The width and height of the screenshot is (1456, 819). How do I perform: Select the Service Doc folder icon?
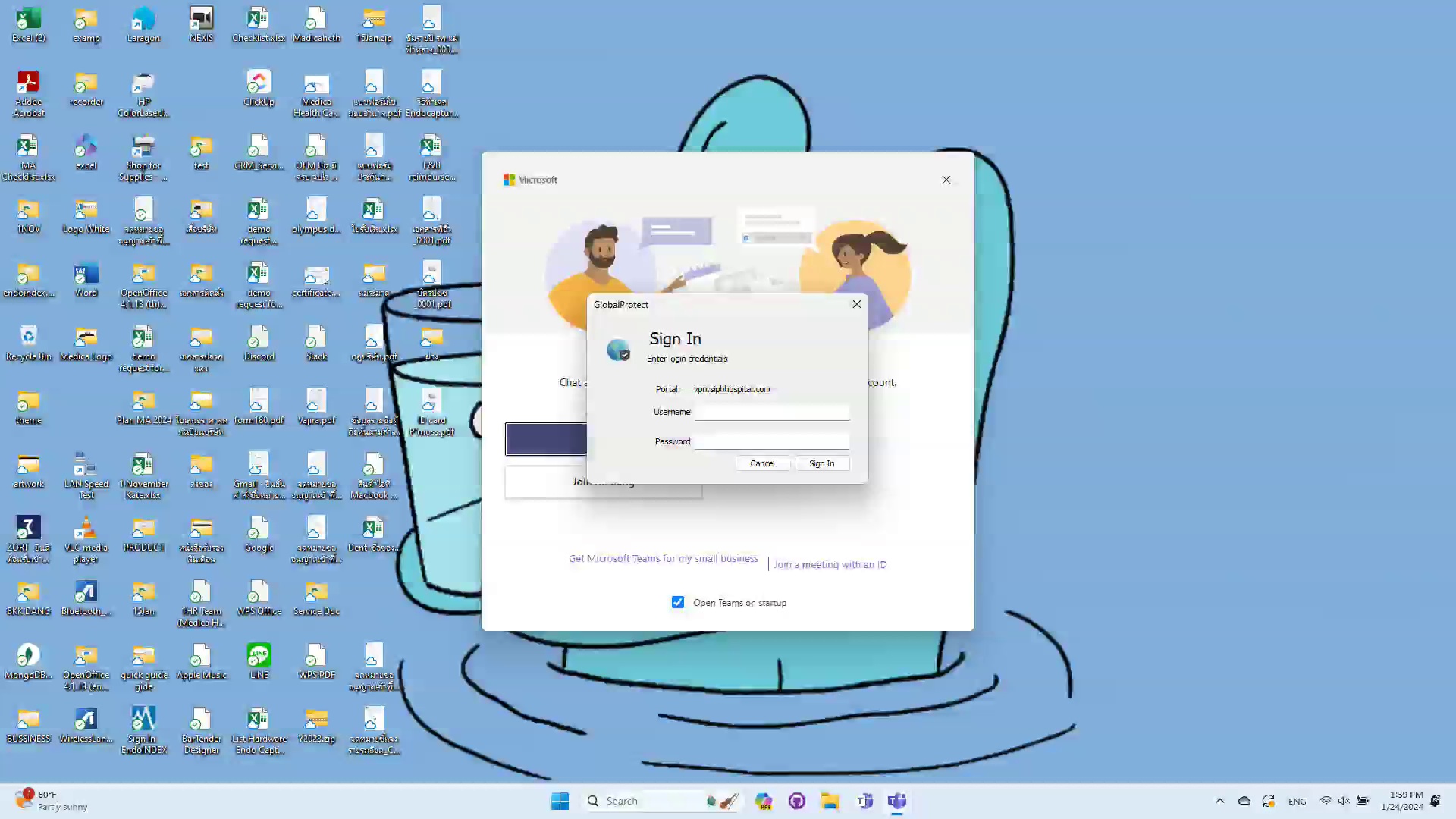click(x=316, y=598)
